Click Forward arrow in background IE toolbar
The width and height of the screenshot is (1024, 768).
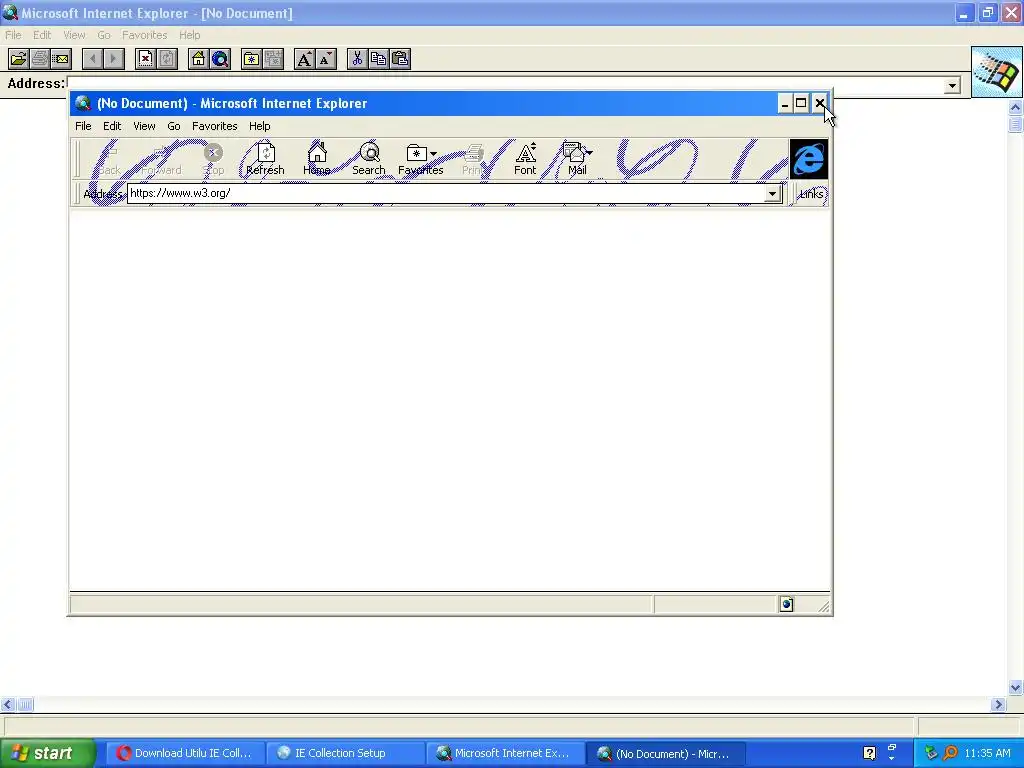[x=114, y=59]
